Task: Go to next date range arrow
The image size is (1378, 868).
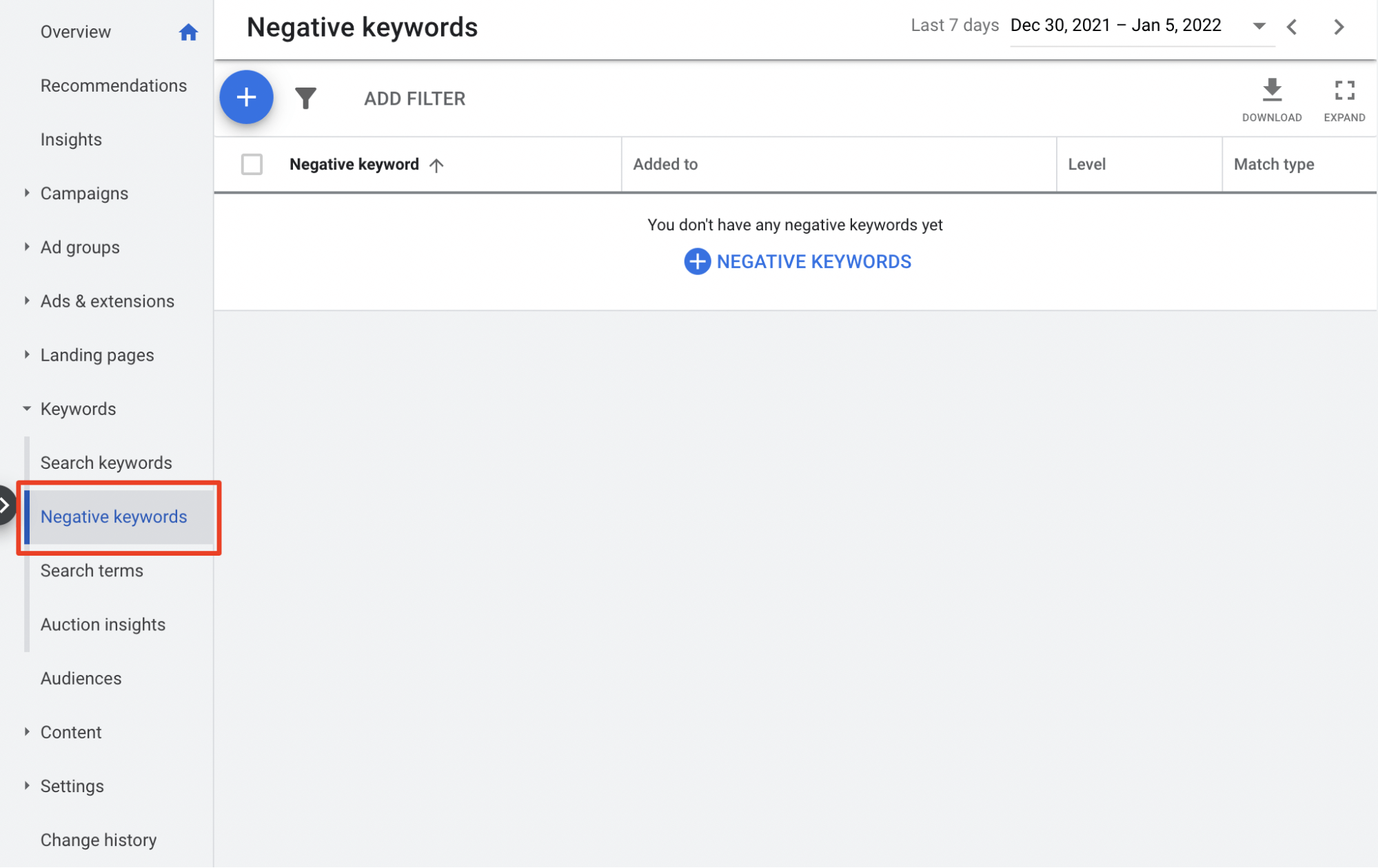Action: (1338, 27)
